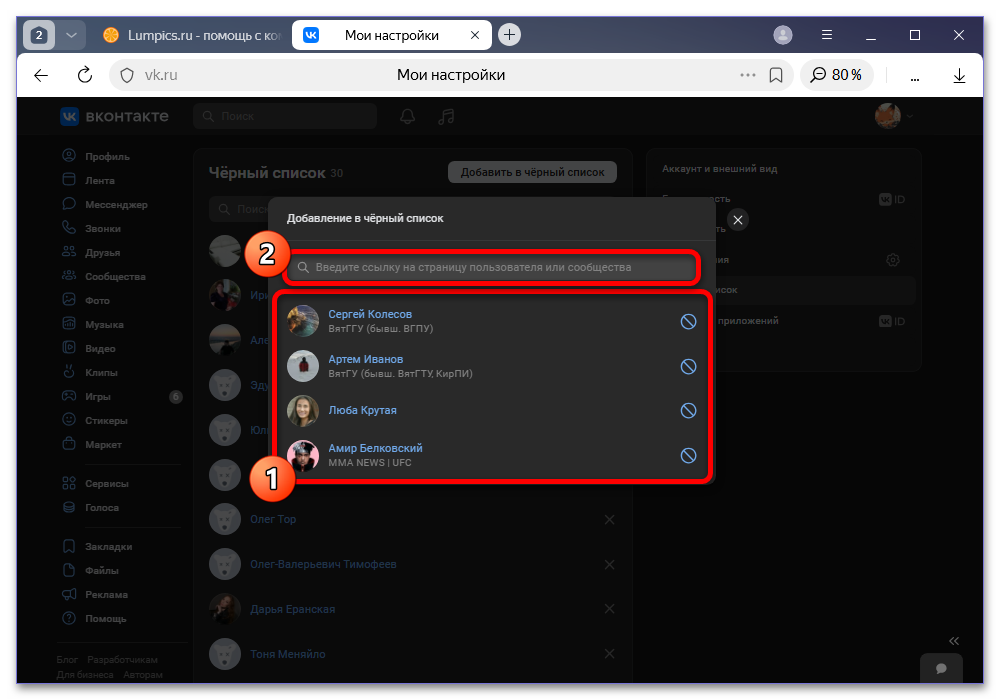
Task: Click the Голоса coins icon
Action: [69, 507]
